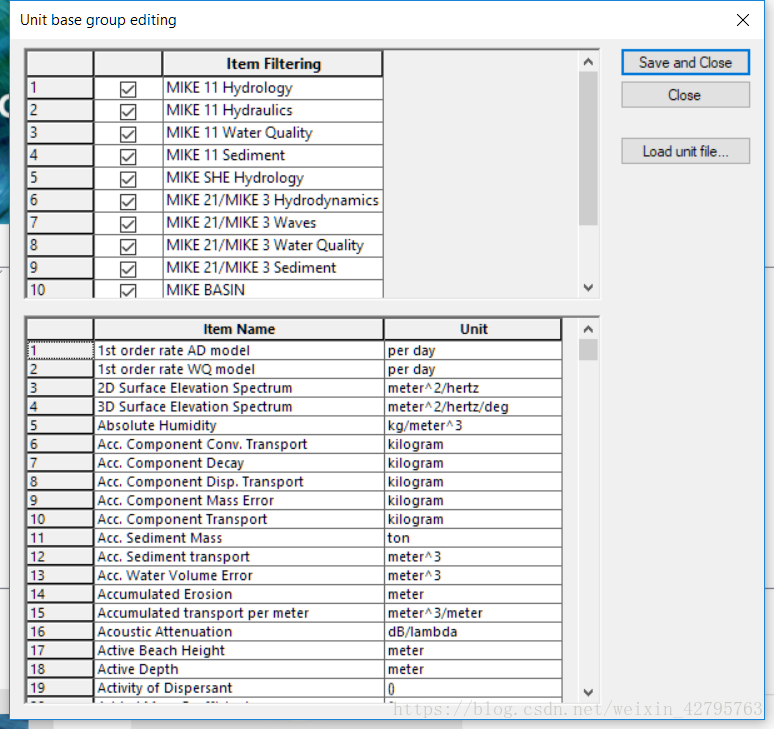This screenshot has width=774, height=729.
Task: Toggle the MIKE BASIN checkbox
Action: coord(128,291)
